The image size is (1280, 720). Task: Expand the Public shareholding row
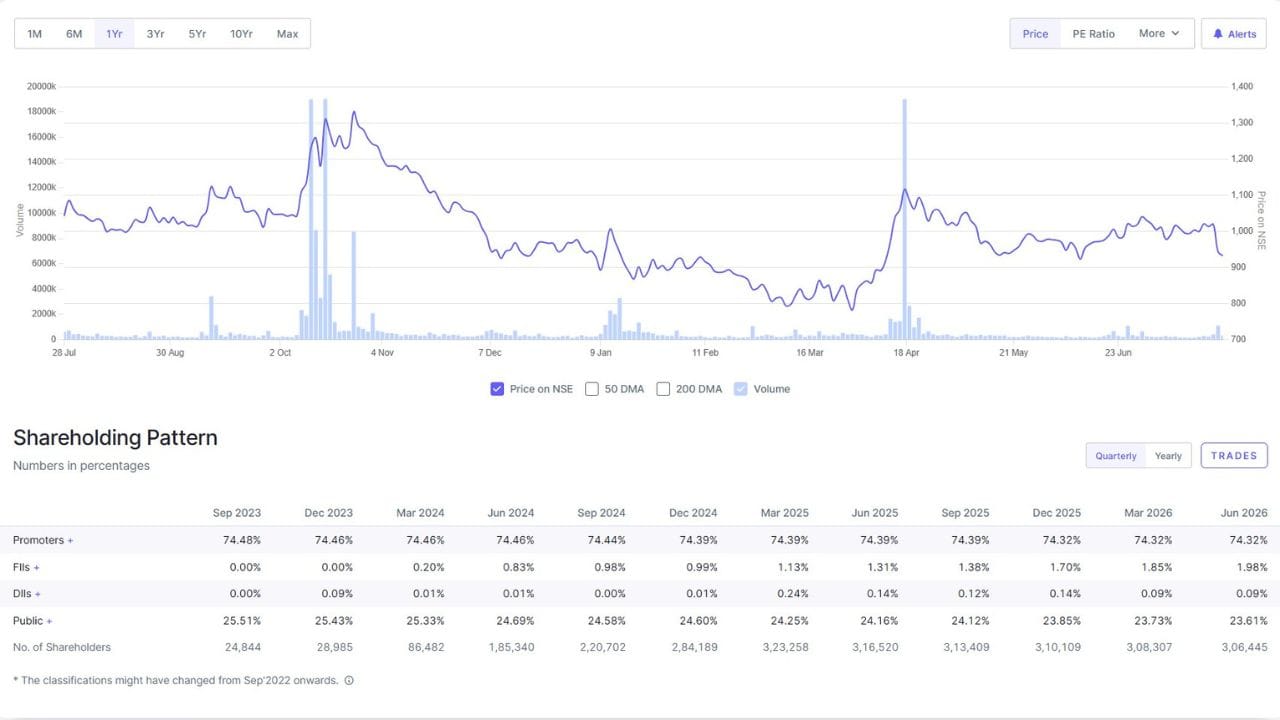[x=33, y=621]
